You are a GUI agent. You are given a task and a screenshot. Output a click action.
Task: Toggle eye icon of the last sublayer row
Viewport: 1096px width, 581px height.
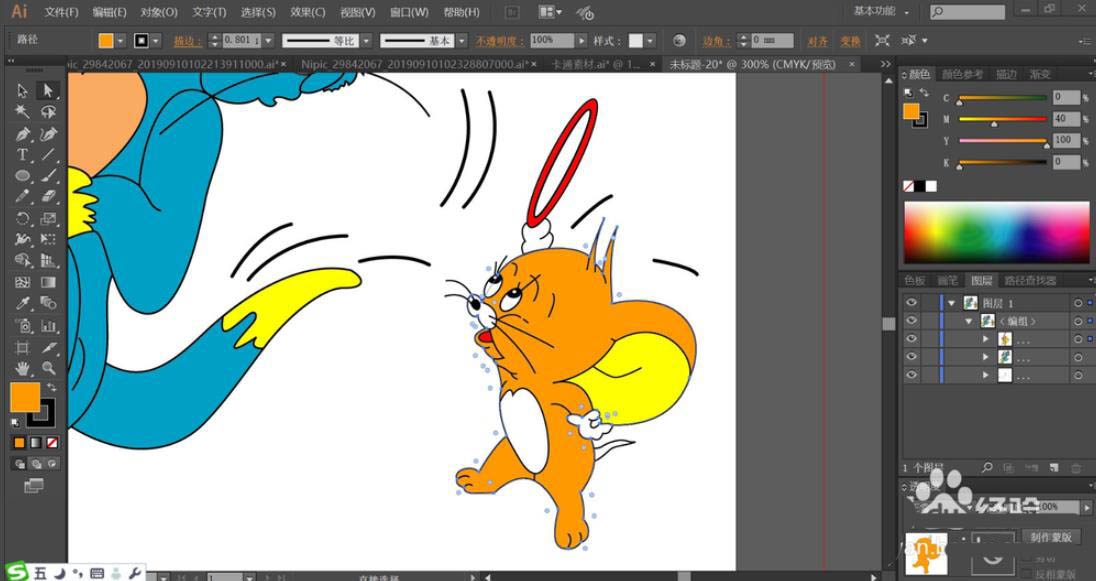point(911,375)
